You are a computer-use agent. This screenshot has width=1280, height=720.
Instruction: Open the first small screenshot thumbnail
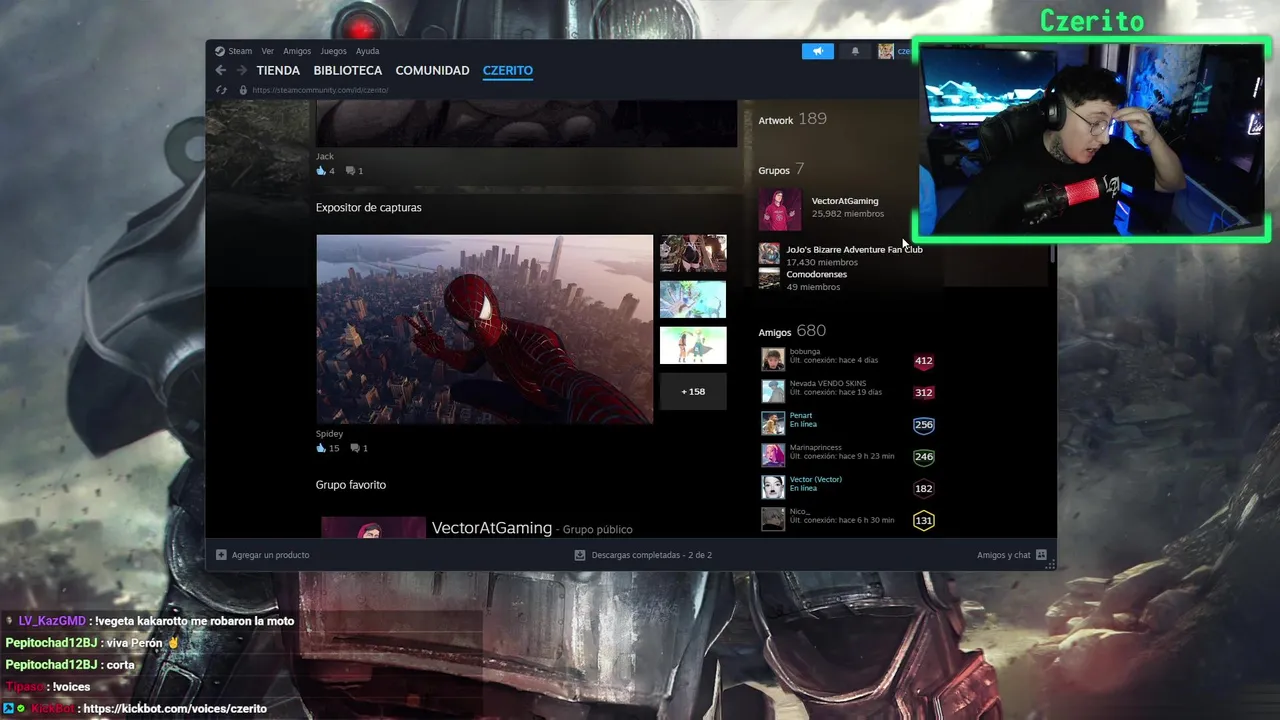point(693,254)
